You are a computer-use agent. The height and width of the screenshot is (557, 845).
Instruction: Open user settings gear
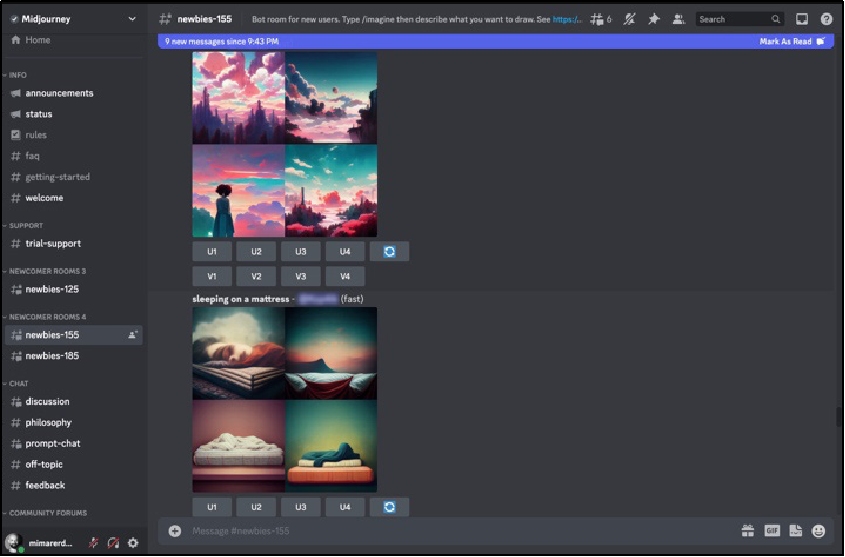coord(133,543)
